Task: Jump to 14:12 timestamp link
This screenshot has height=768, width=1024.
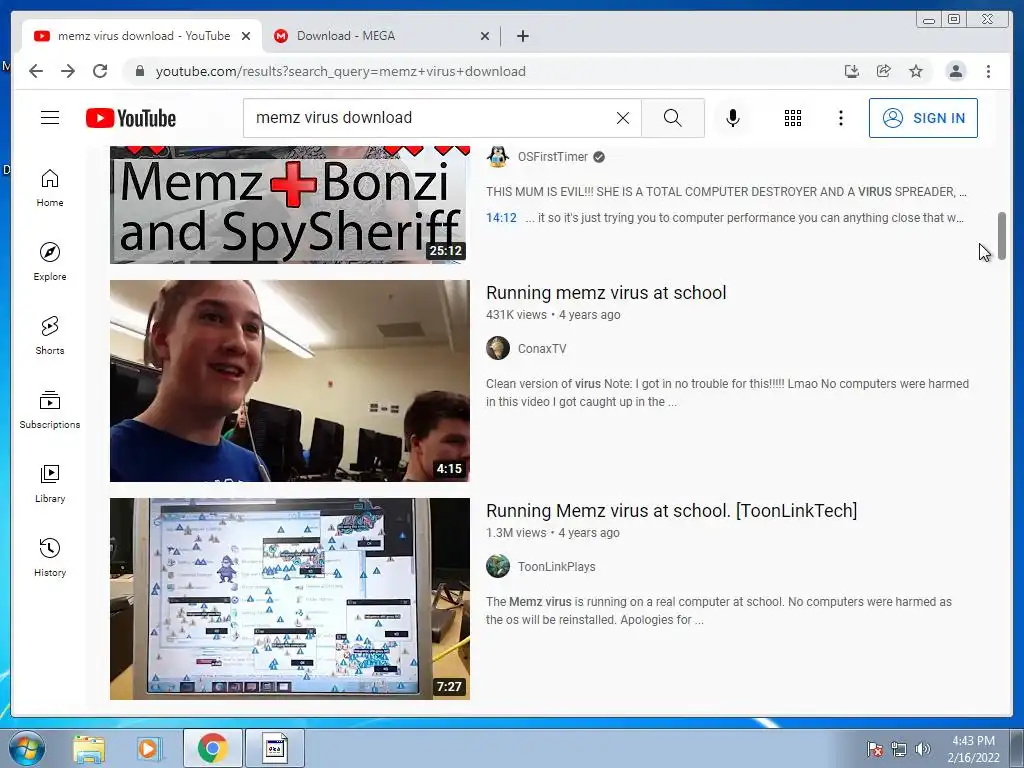Action: tap(501, 217)
